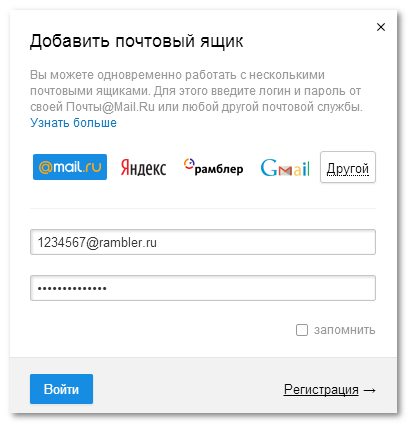This screenshot has width=408, height=424.
Task: Click the gray description paragraph text
Action: [x=196, y=91]
